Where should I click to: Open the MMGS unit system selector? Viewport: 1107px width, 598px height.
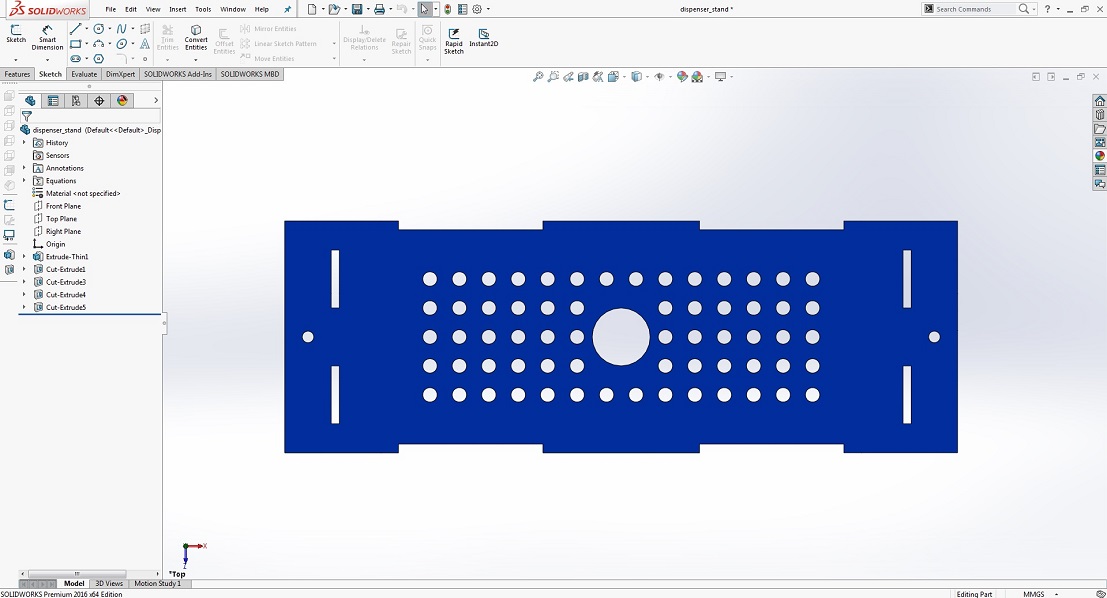tap(1040, 594)
